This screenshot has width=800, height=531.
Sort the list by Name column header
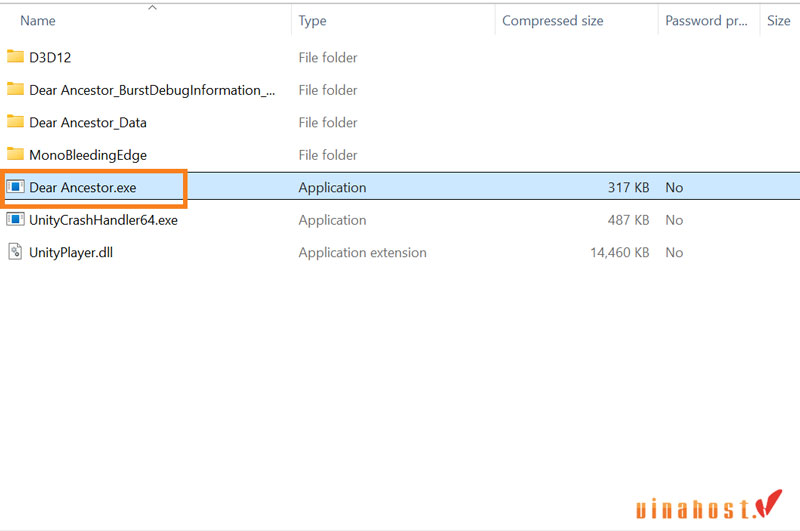coord(38,21)
